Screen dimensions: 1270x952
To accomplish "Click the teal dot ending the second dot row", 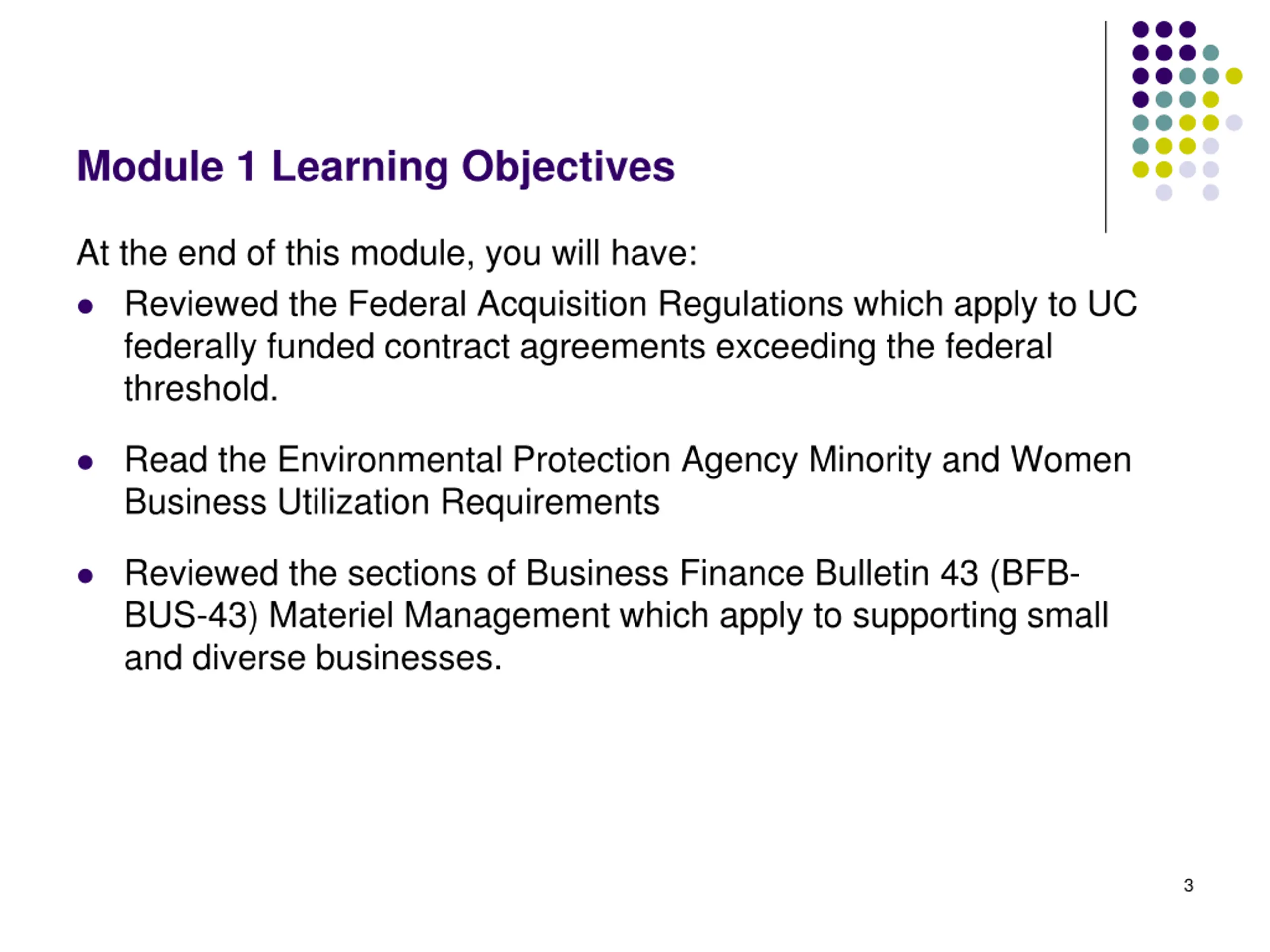I will [1210, 53].
